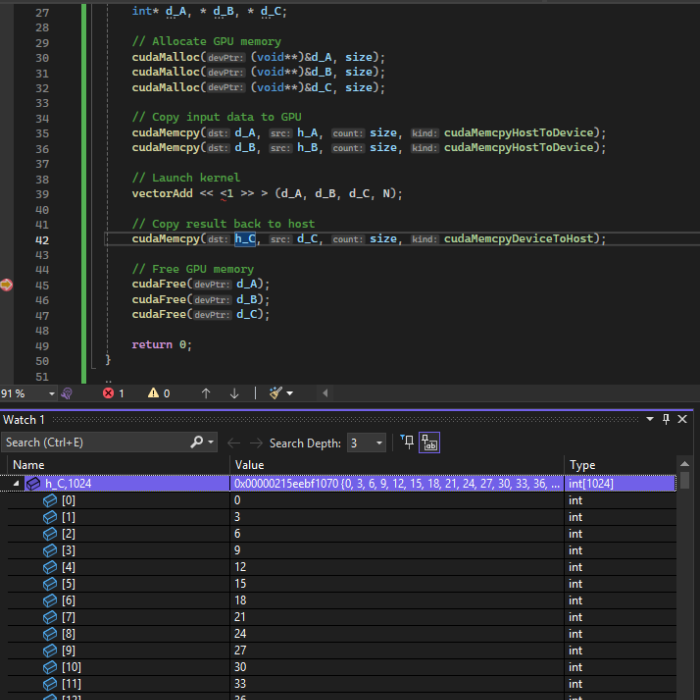Go to previous issue with up arrow

pos(206,393)
